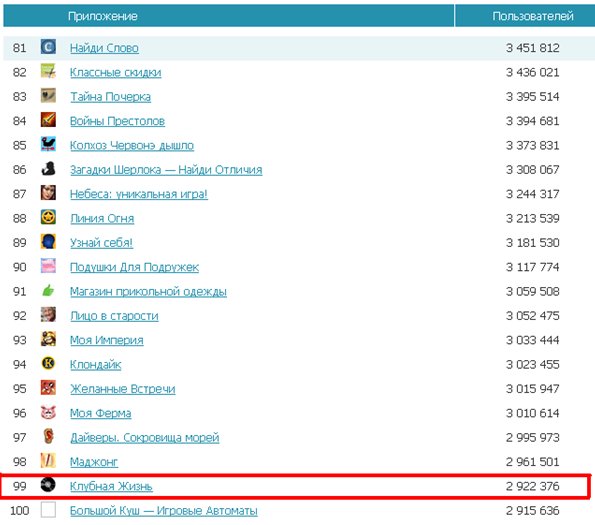Image resolution: width=595 pixels, height=525 pixels.
Task: Click the Моя Ферма pig icon
Action: (48, 412)
